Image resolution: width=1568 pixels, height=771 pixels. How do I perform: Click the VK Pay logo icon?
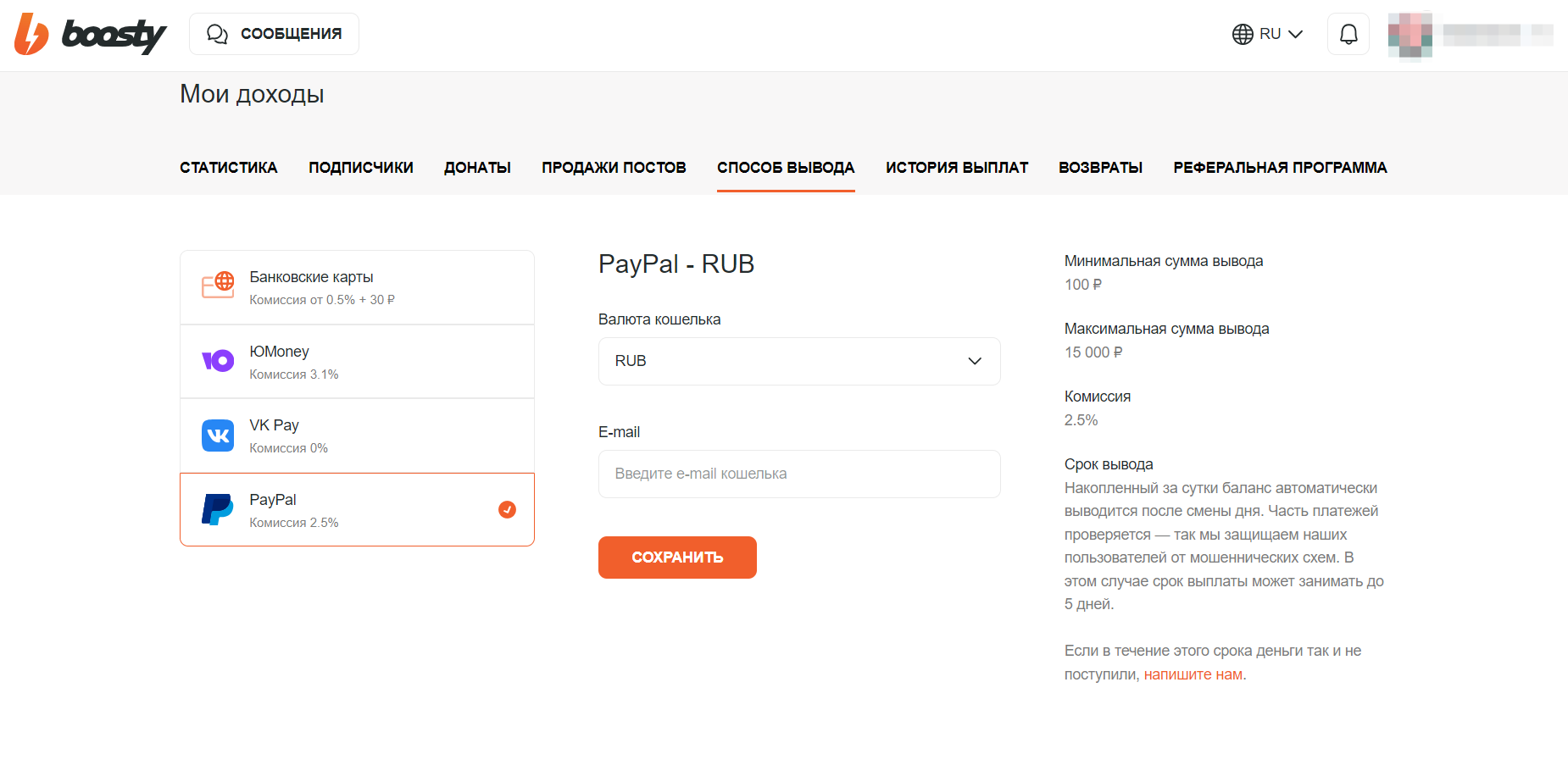[x=218, y=435]
